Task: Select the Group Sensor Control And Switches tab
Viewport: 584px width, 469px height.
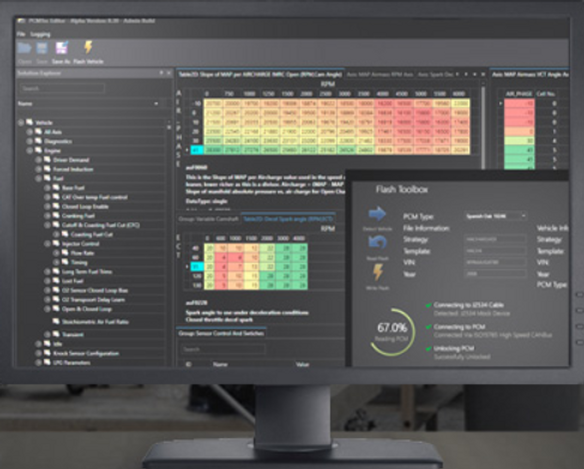Action: (x=221, y=333)
